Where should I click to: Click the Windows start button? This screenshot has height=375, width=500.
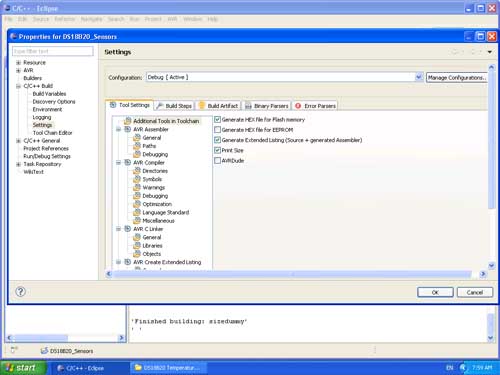pos(22,368)
